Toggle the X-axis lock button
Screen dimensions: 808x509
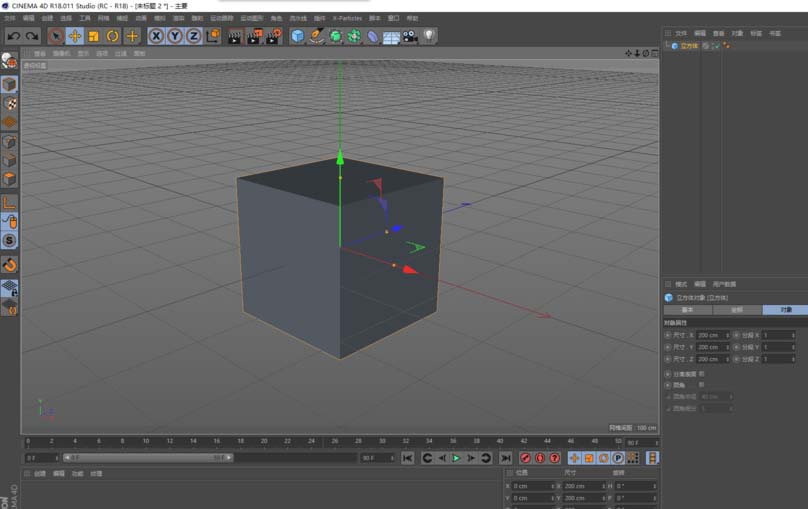click(x=156, y=36)
